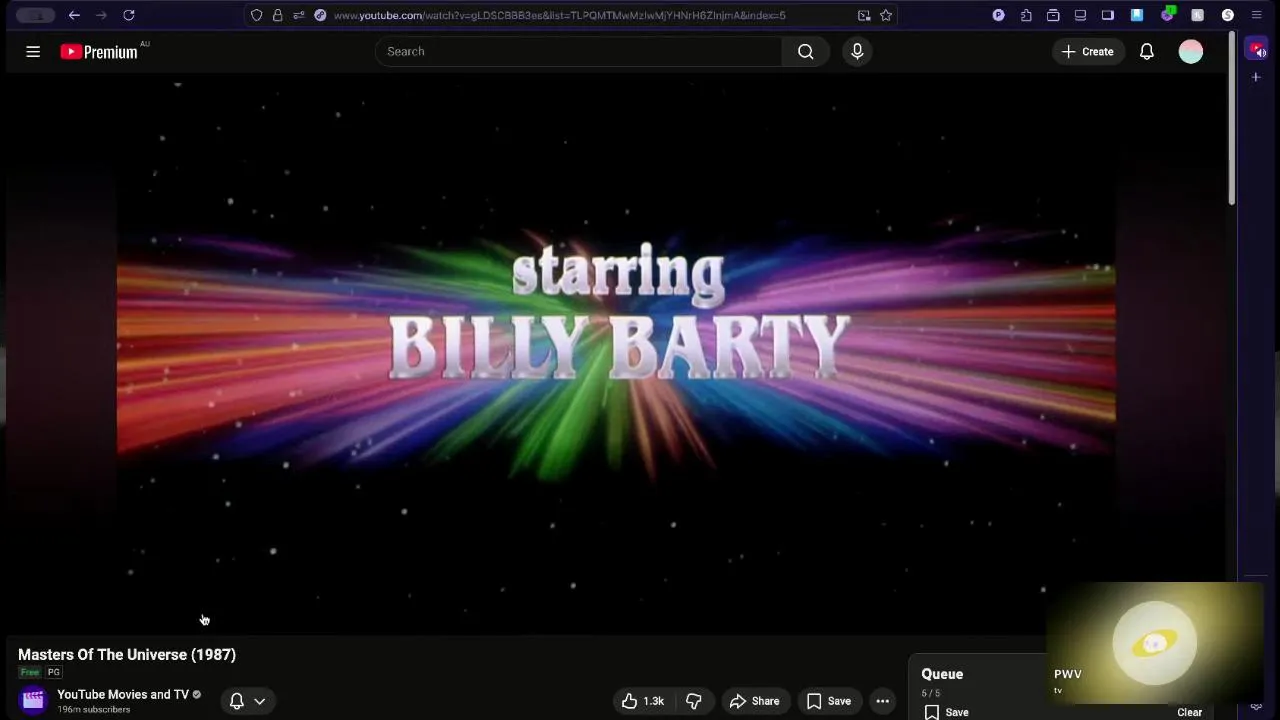Image resolution: width=1280 pixels, height=720 pixels.
Task: Toggle channel notification bell
Action: click(x=237, y=701)
